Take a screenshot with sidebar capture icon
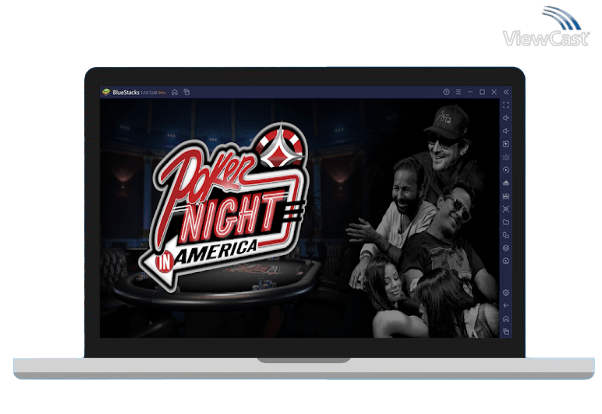This screenshot has height=414, width=602. click(506, 209)
